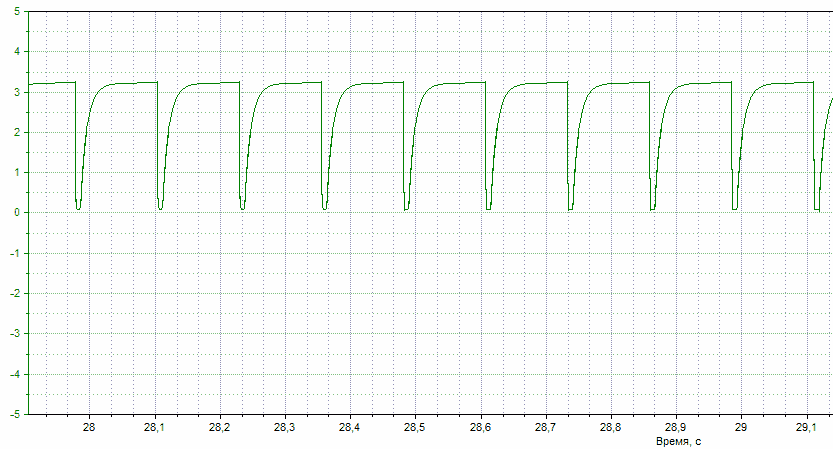Viewport: 833px width, 449px height.
Task: Click the 28,3 time axis label
Action: (284, 427)
